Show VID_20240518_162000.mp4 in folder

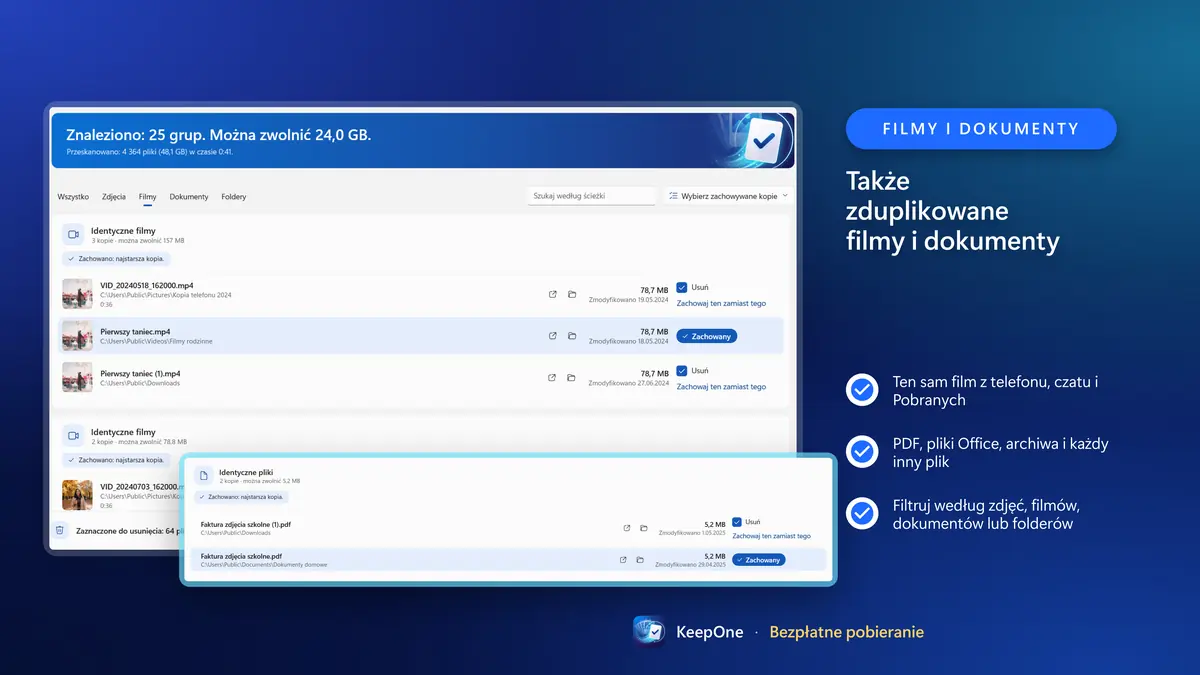[x=572, y=294]
